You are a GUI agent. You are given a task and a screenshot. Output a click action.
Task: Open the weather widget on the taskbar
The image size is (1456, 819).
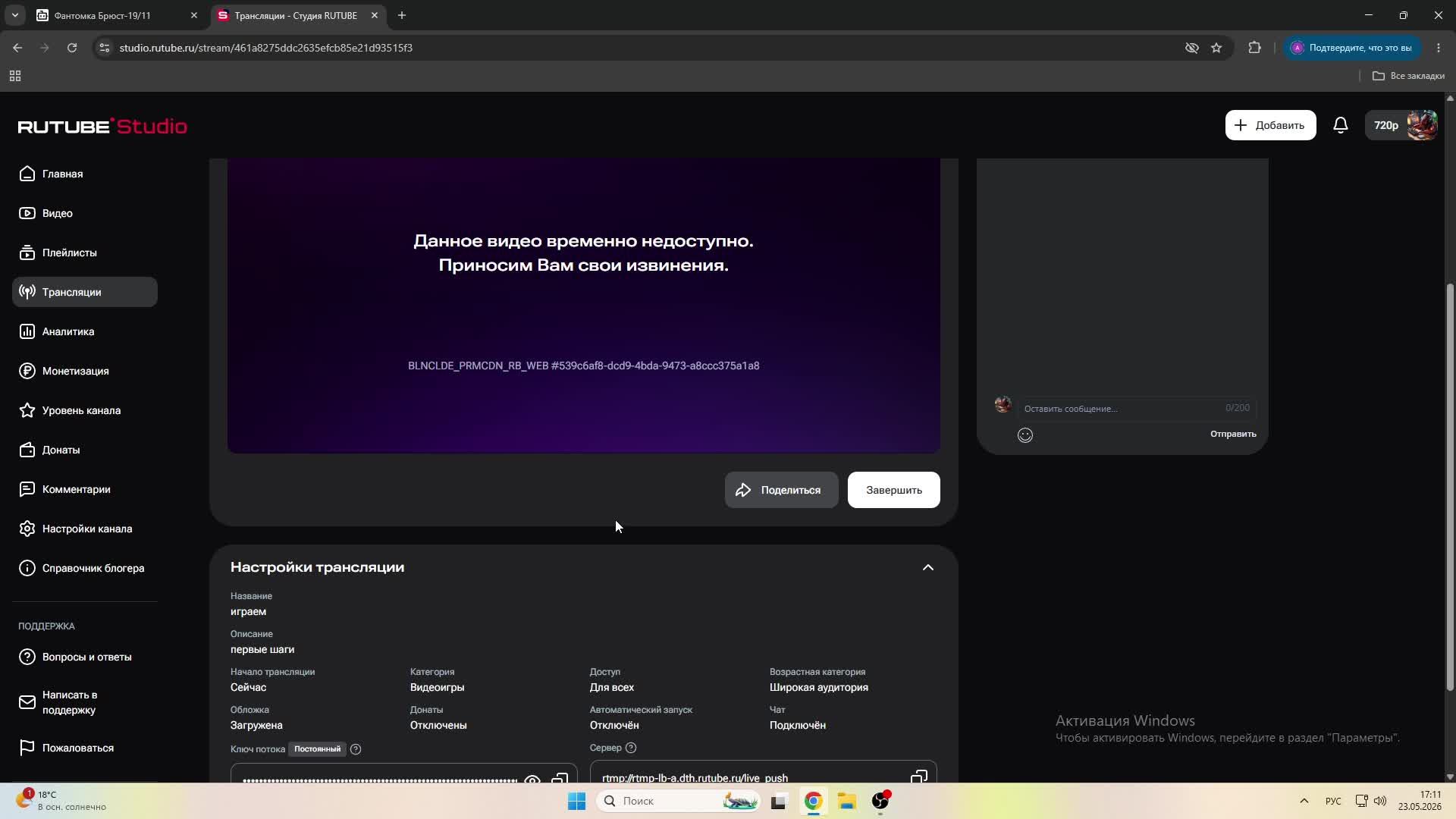point(61,801)
